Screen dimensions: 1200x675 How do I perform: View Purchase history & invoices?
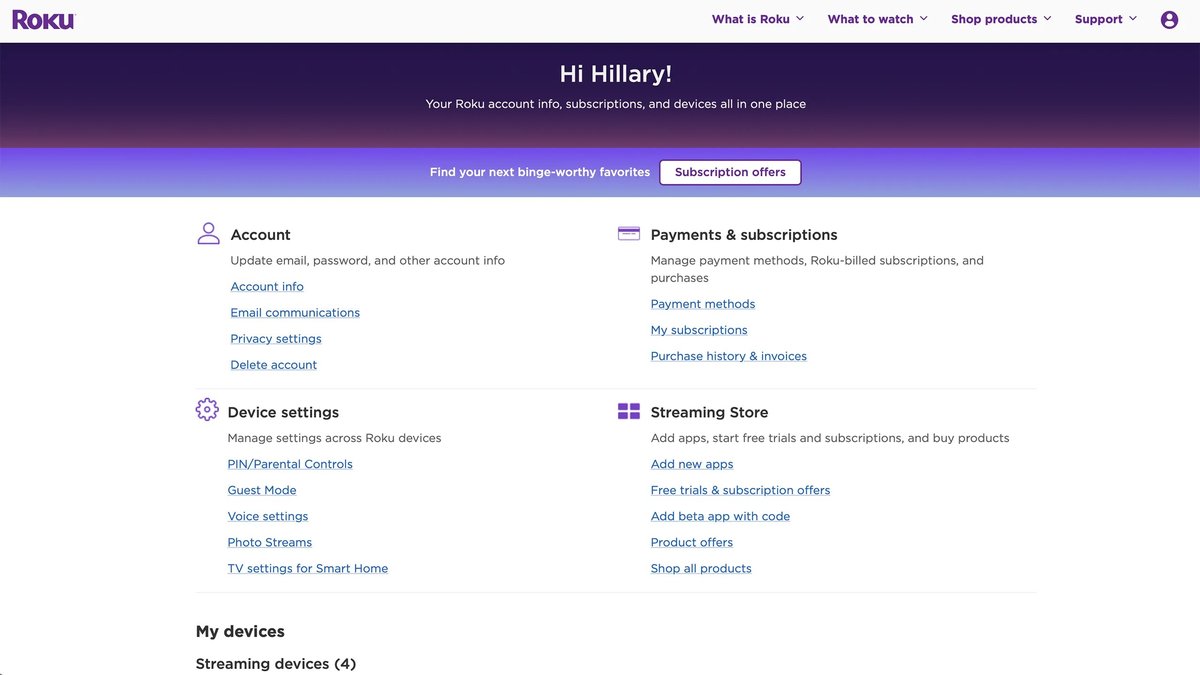(x=728, y=355)
